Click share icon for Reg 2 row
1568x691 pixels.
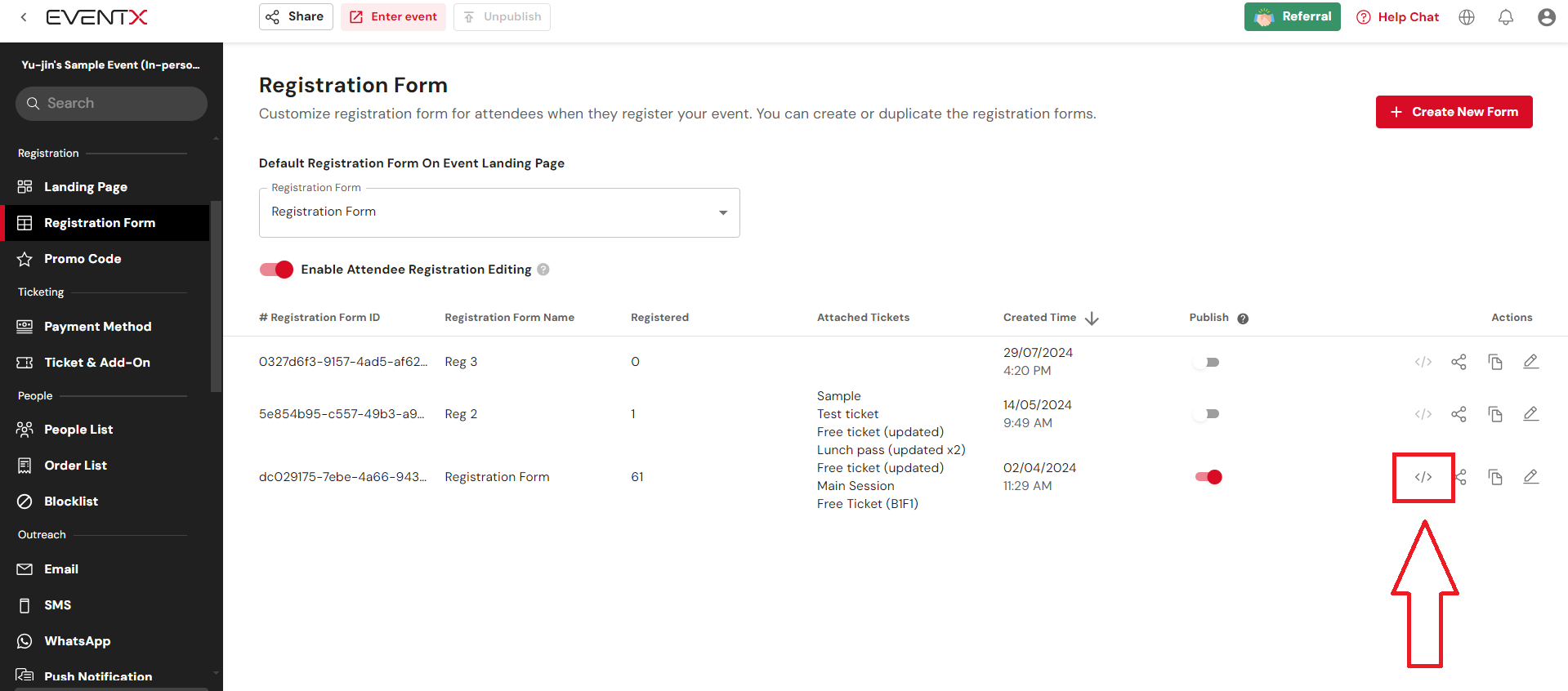[1459, 414]
